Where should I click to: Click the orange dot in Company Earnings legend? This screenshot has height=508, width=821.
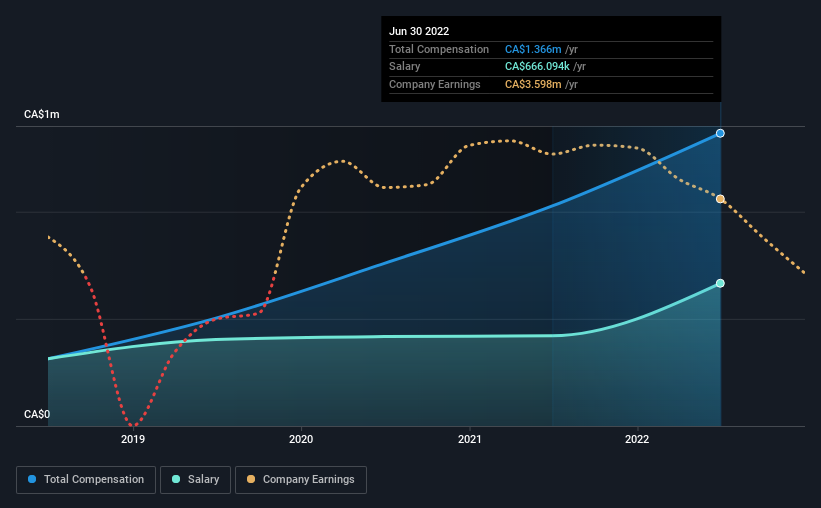[x=251, y=479]
